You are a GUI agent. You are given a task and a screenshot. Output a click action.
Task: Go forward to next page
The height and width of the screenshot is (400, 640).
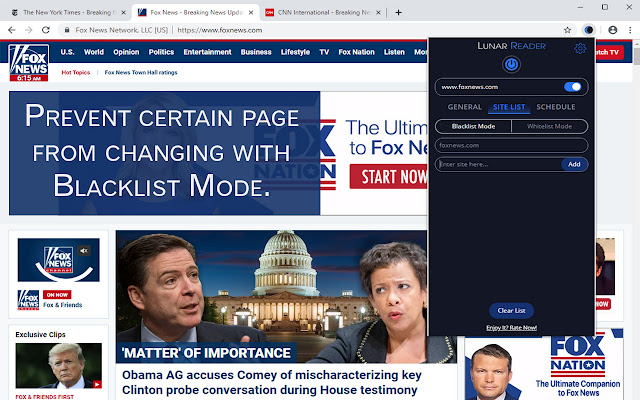coord(29,30)
